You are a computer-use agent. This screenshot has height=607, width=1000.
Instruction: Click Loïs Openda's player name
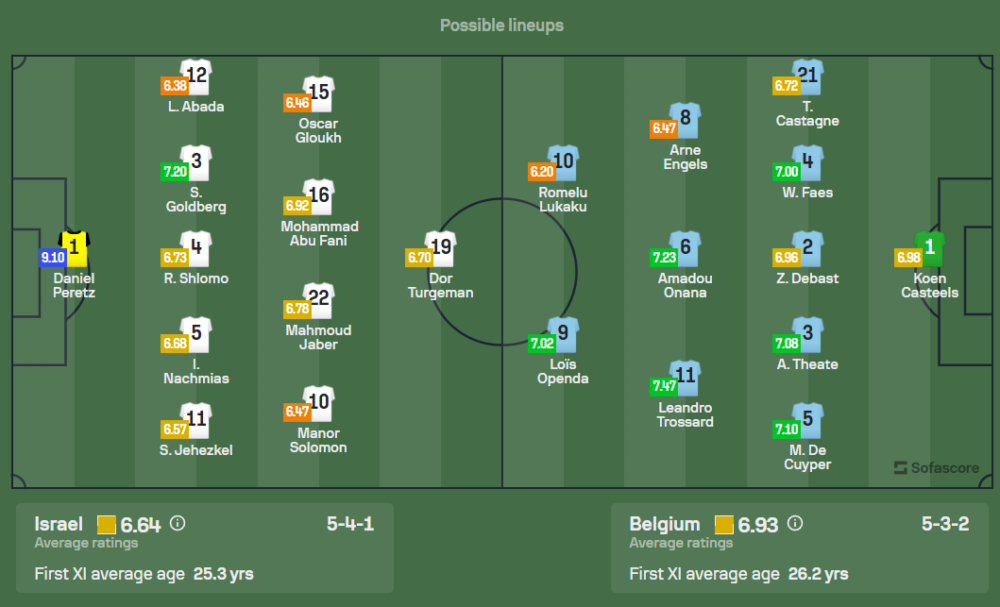pyautogui.click(x=563, y=371)
